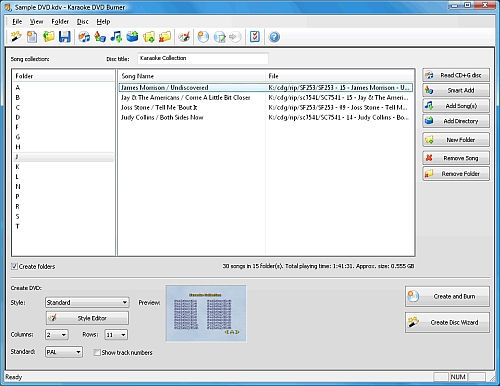This screenshot has height=386, width=500.
Task: Enable Show track numbers checkbox
Action: coord(97,352)
